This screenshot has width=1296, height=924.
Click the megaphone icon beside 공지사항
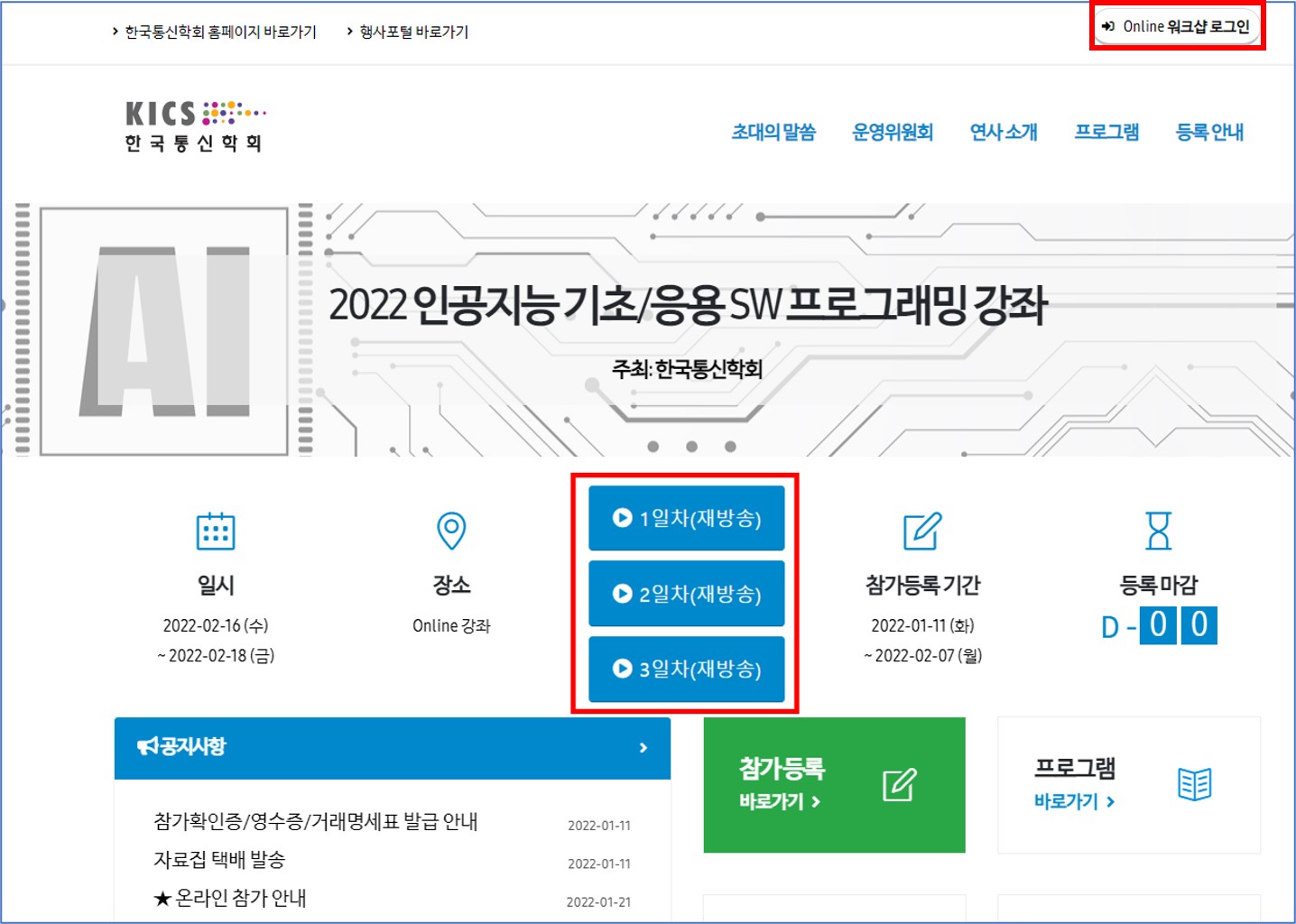(x=147, y=746)
